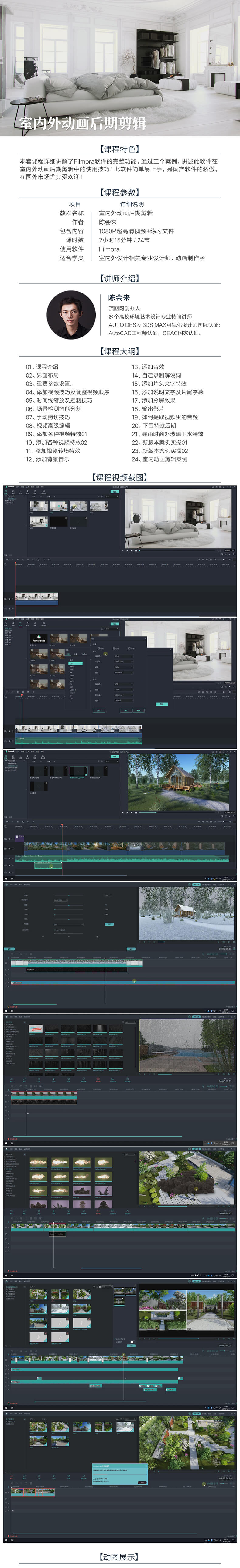240x1568 pixels.
Task: Select outline item 17、添加分屏效果
Action: [x=153, y=401]
